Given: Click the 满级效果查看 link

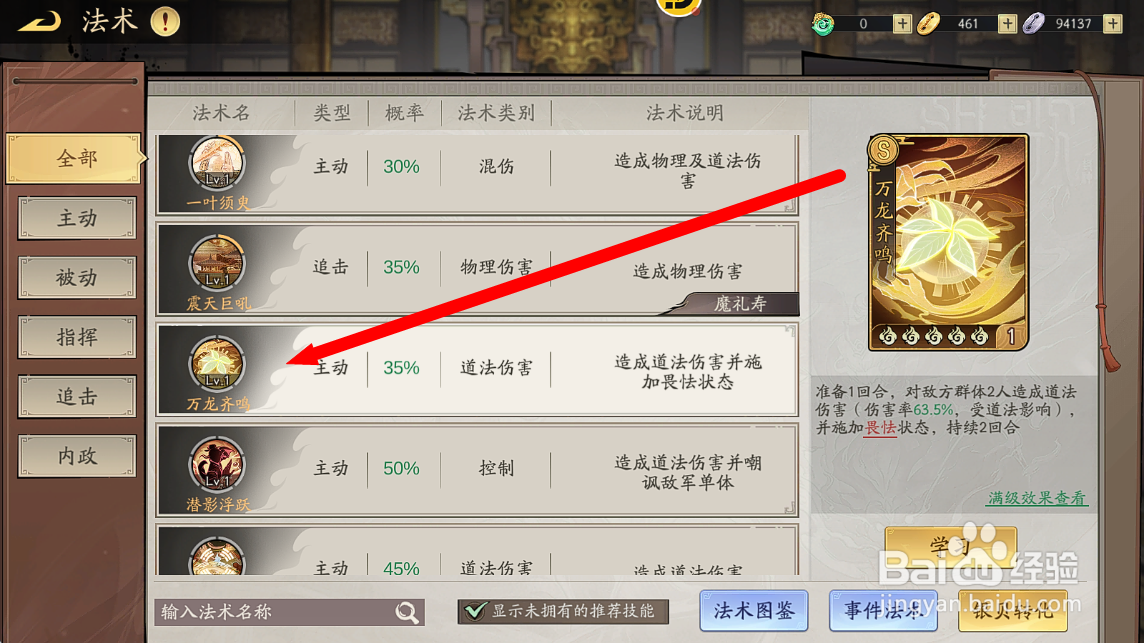Looking at the screenshot, I should pos(1037,498).
